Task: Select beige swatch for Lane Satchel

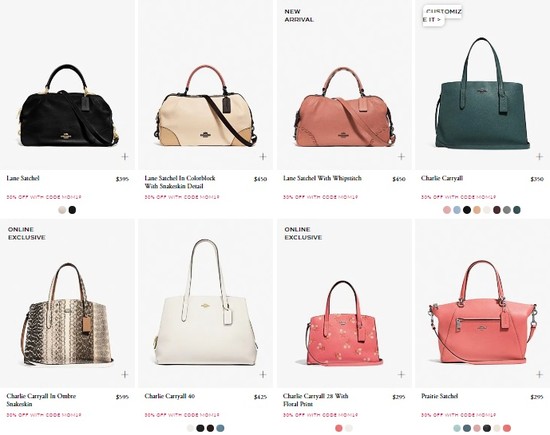Action: [x=62, y=210]
